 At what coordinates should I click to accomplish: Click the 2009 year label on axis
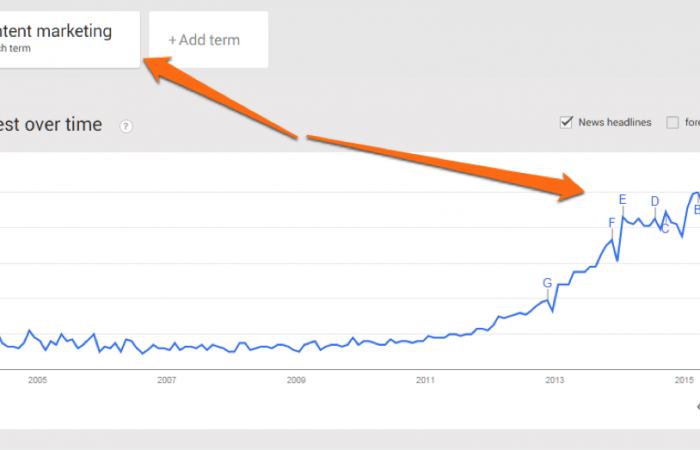point(296,380)
